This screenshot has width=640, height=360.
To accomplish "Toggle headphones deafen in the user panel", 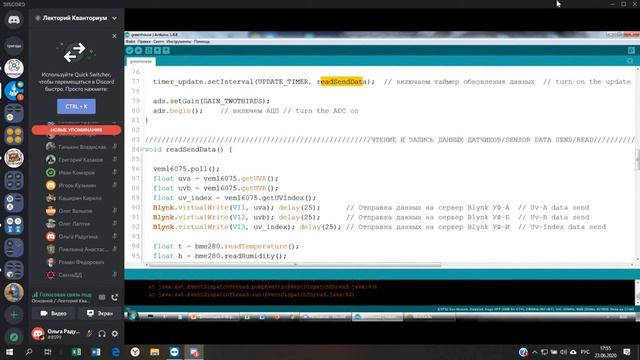I will [102, 333].
